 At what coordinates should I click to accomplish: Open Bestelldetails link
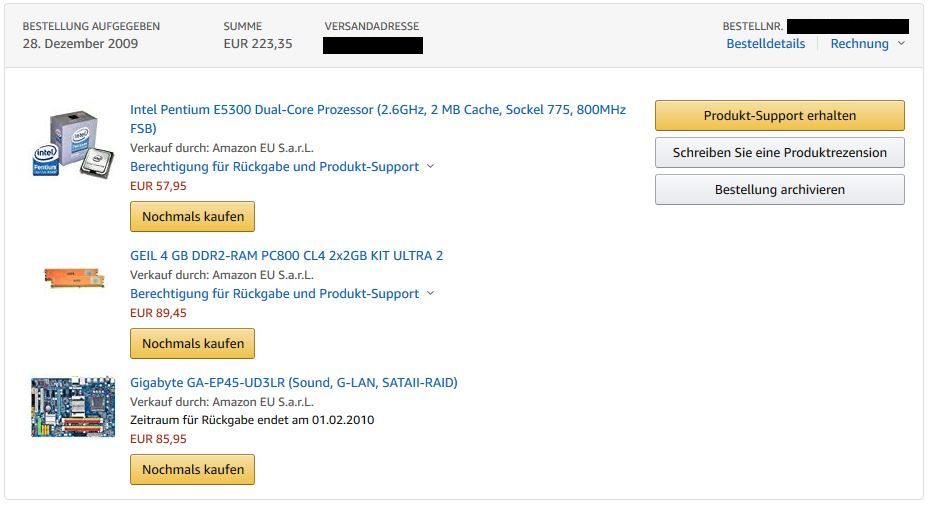765,44
